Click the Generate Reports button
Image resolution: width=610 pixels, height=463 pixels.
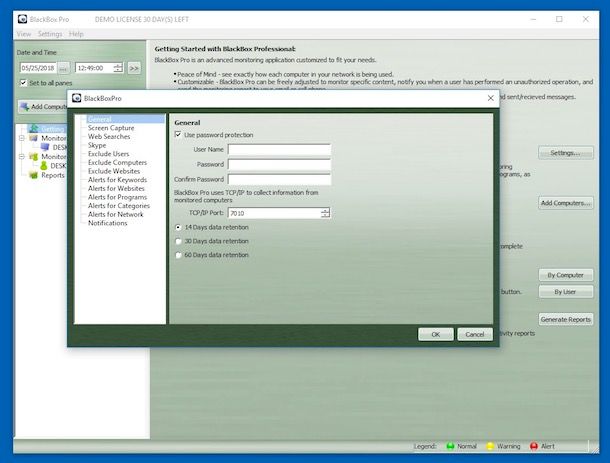pyautogui.click(x=566, y=319)
